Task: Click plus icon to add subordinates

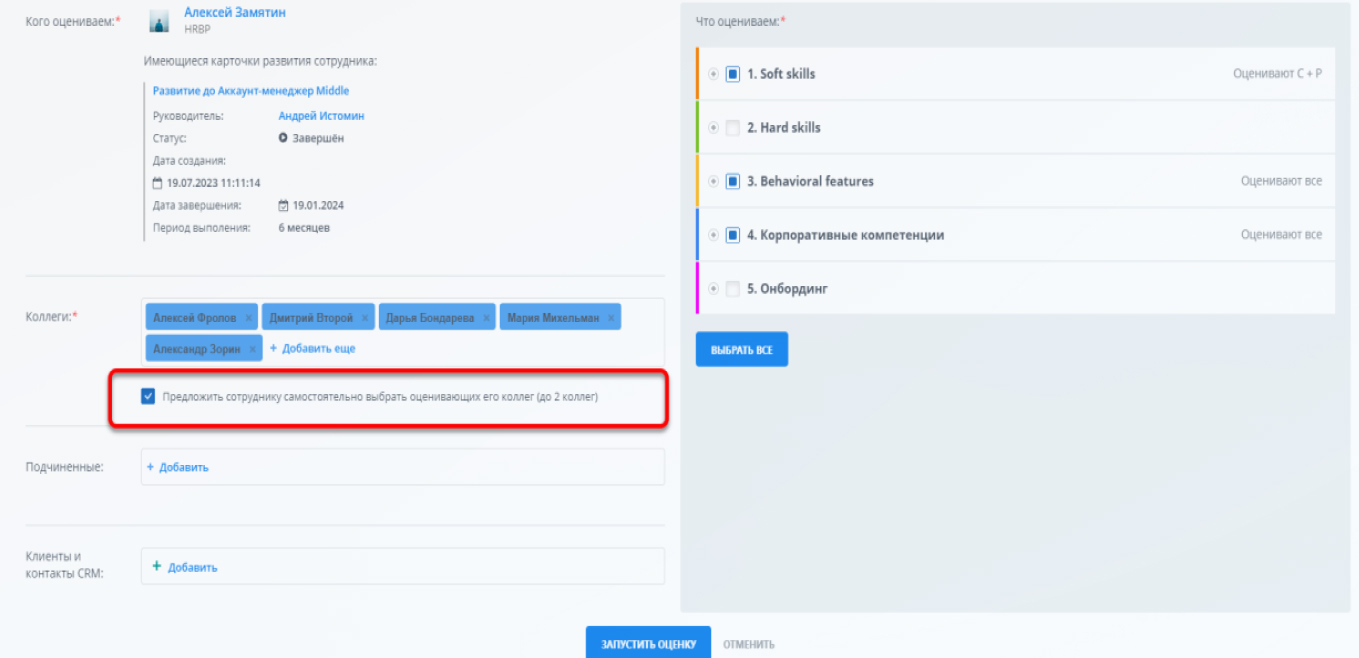Action: coord(151,467)
